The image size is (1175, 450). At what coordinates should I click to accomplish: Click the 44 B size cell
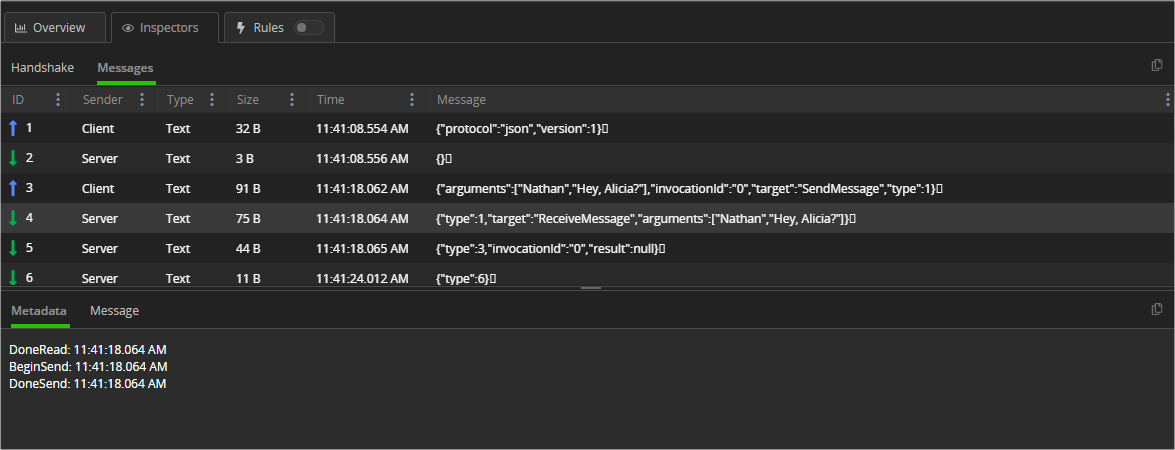click(x=248, y=249)
